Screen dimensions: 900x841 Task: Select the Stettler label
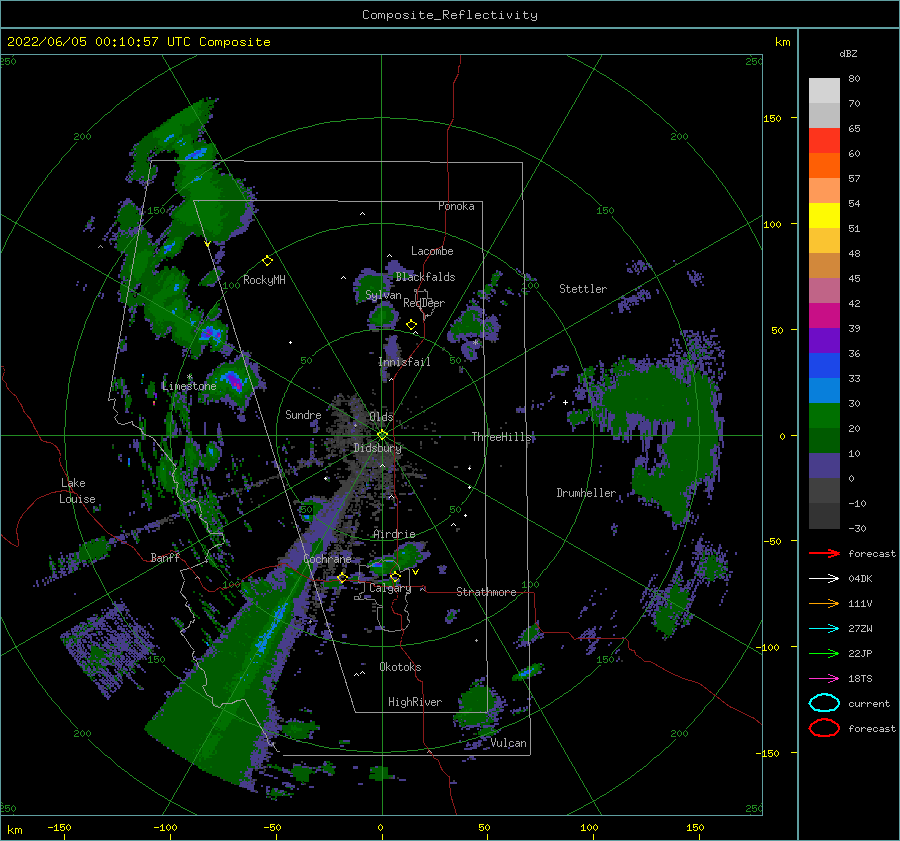pyautogui.click(x=583, y=289)
